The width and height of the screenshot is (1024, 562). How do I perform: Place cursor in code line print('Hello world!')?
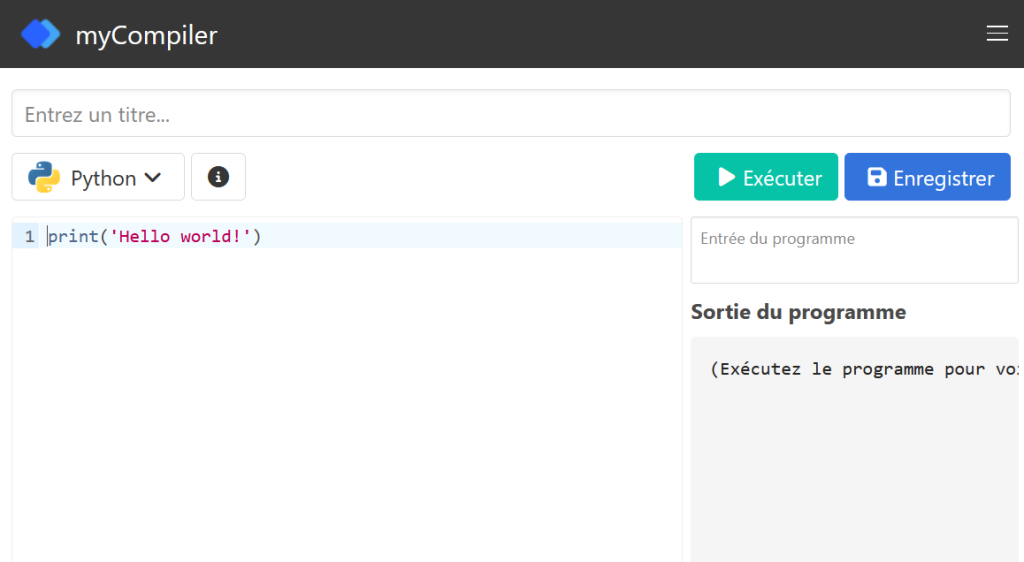click(x=154, y=236)
